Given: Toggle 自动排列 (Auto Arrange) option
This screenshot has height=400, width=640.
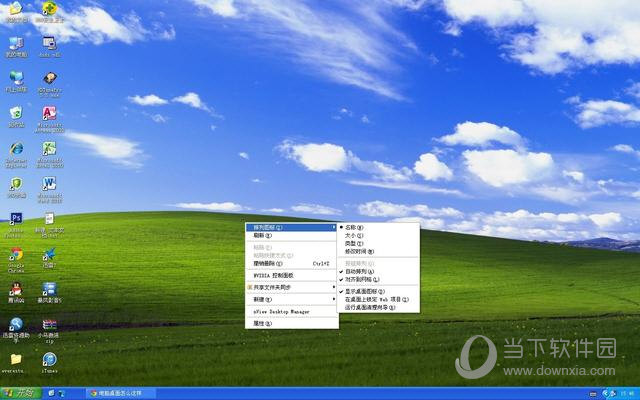Looking at the screenshot, I should [378, 271].
